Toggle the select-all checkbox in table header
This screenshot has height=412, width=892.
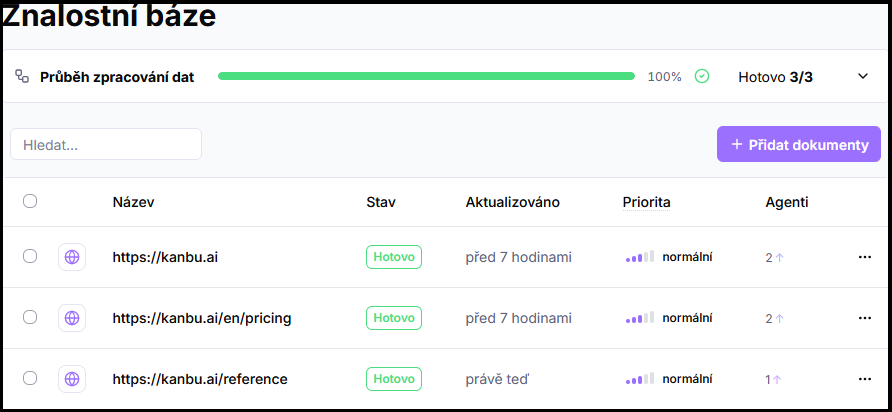(30, 201)
